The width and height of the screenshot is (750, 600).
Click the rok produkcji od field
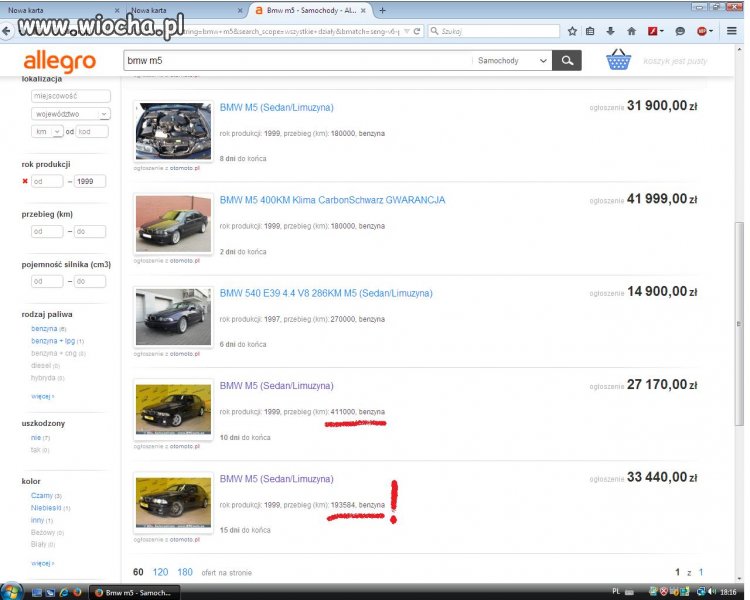point(47,181)
